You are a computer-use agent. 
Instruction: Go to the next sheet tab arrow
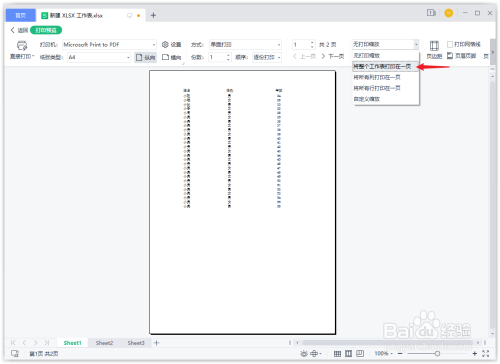(36, 343)
